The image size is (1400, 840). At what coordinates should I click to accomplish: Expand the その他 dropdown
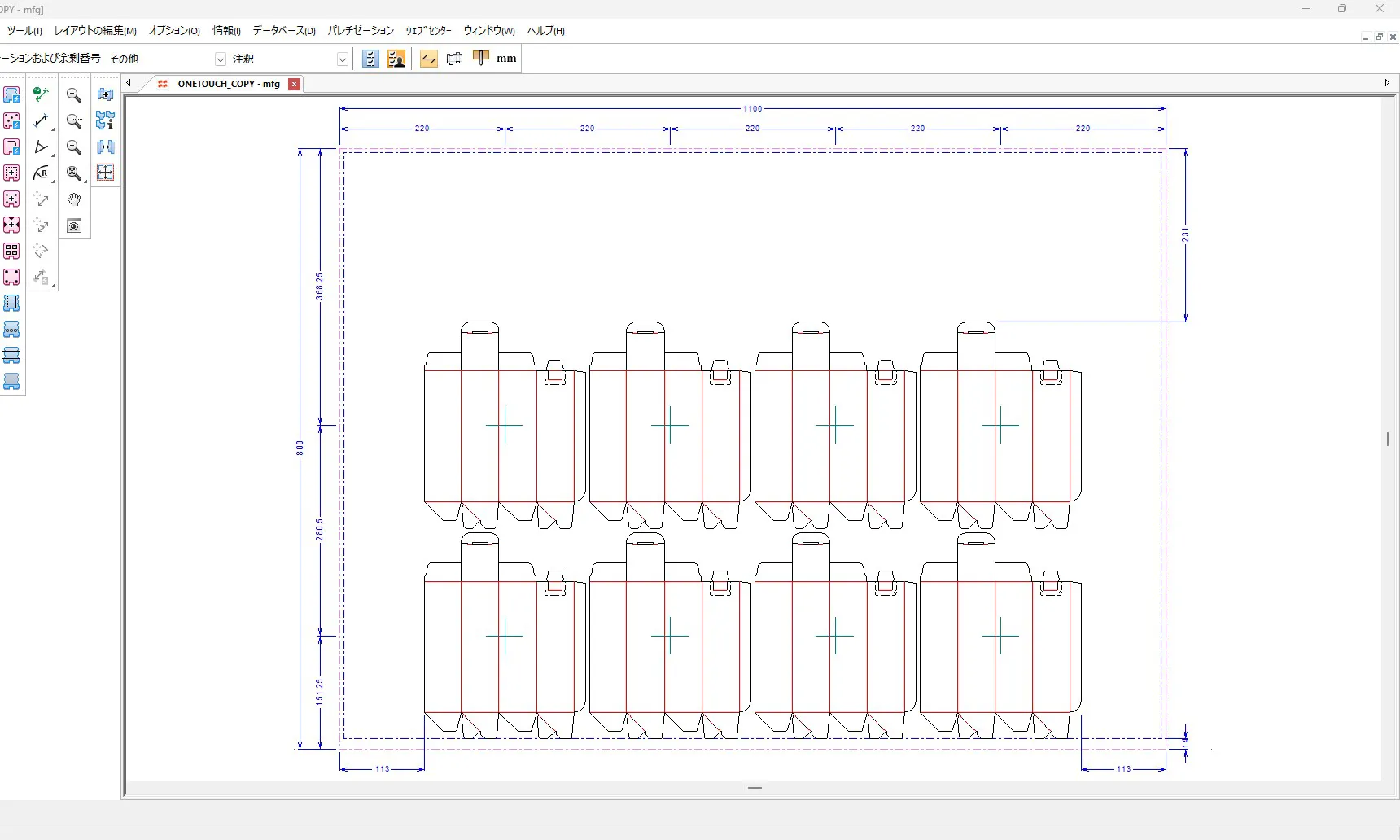point(220,59)
